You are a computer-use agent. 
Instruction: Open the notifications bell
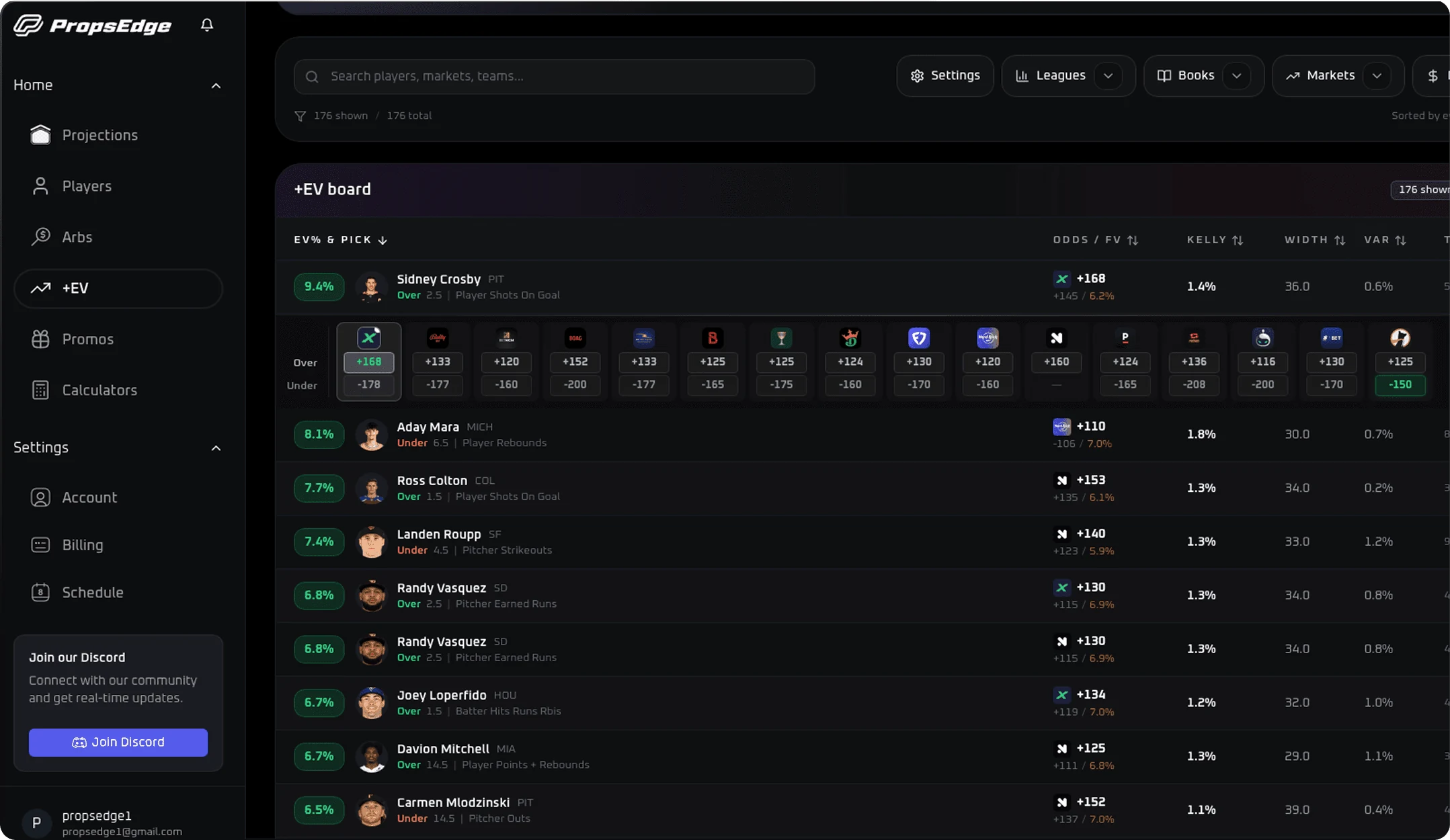pos(207,25)
